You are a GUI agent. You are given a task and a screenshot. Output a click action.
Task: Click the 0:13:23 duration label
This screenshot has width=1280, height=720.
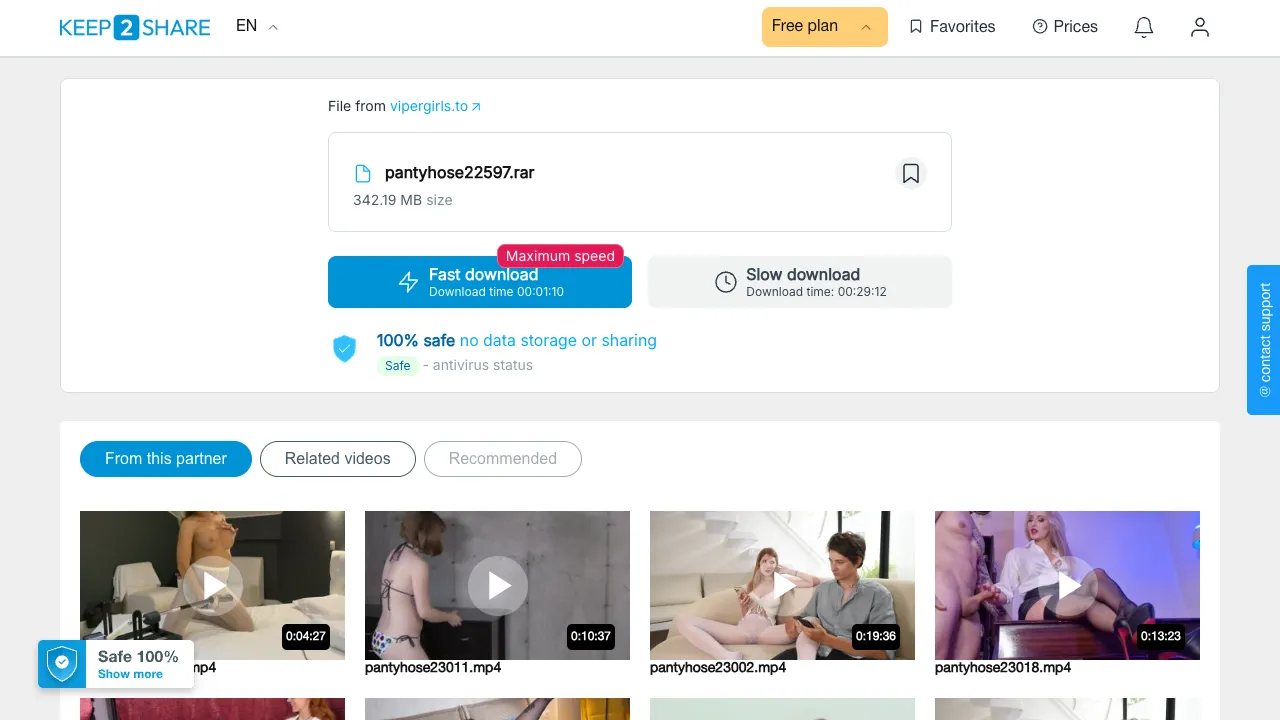click(x=1161, y=636)
